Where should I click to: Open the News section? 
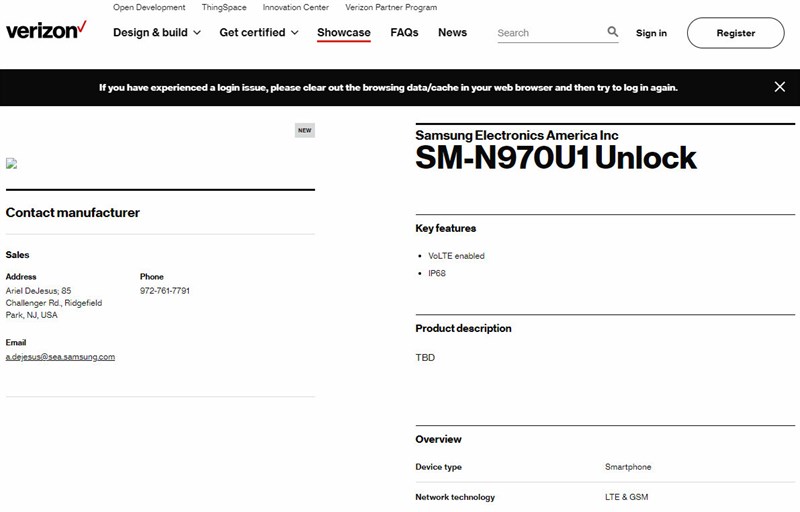click(452, 32)
